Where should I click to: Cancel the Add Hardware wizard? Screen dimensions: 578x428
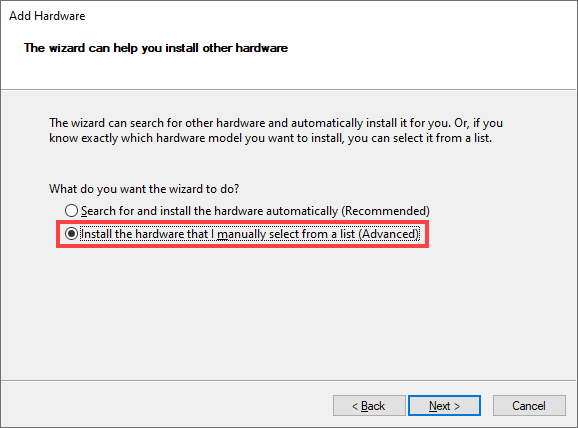click(x=529, y=406)
